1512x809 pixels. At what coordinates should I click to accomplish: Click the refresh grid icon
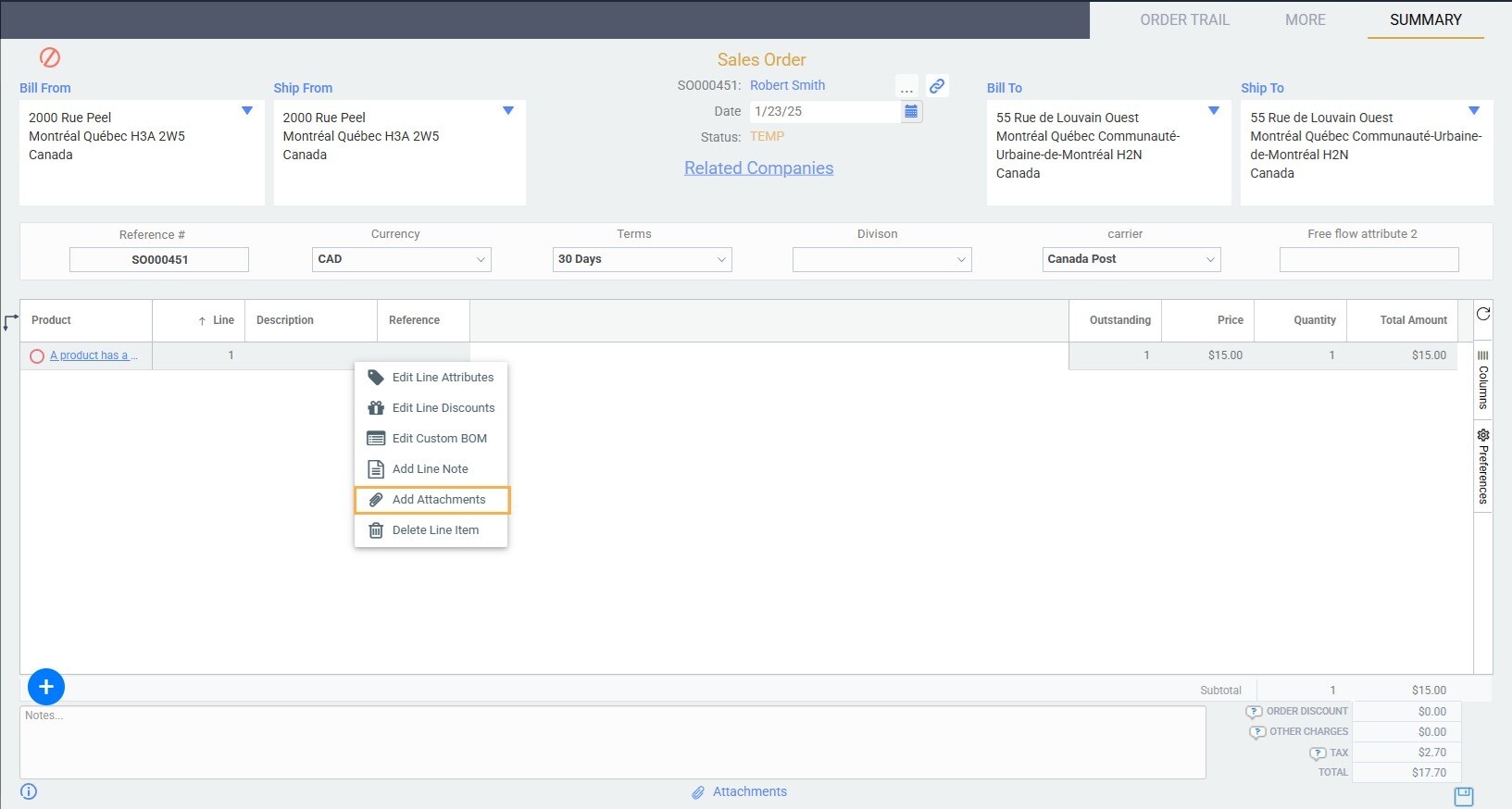(x=1482, y=314)
